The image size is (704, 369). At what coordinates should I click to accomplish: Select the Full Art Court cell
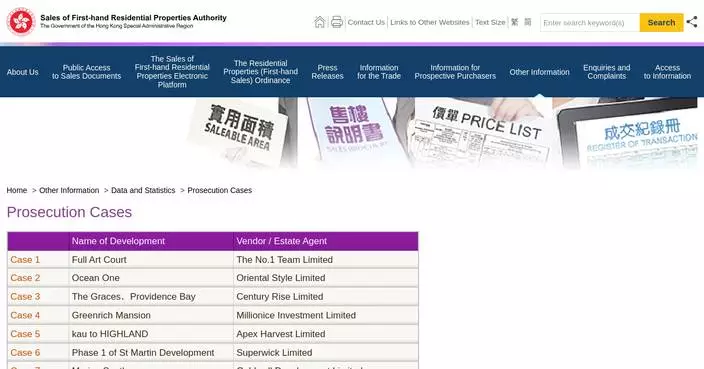pyautogui.click(x=151, y=259)
